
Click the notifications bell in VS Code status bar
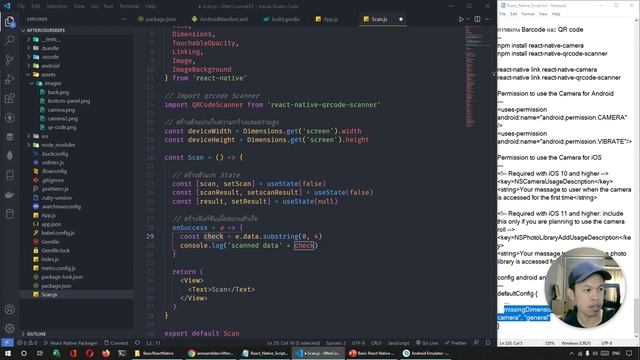(x=488, y=343)
